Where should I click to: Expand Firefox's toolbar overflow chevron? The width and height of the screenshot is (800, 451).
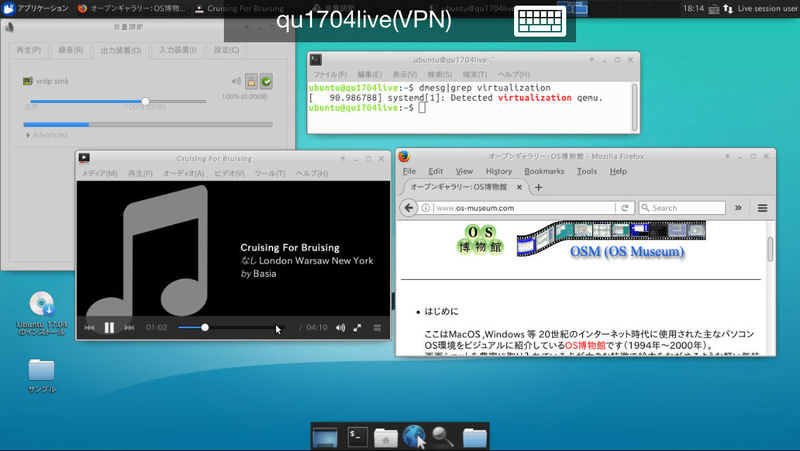point(738,208)
